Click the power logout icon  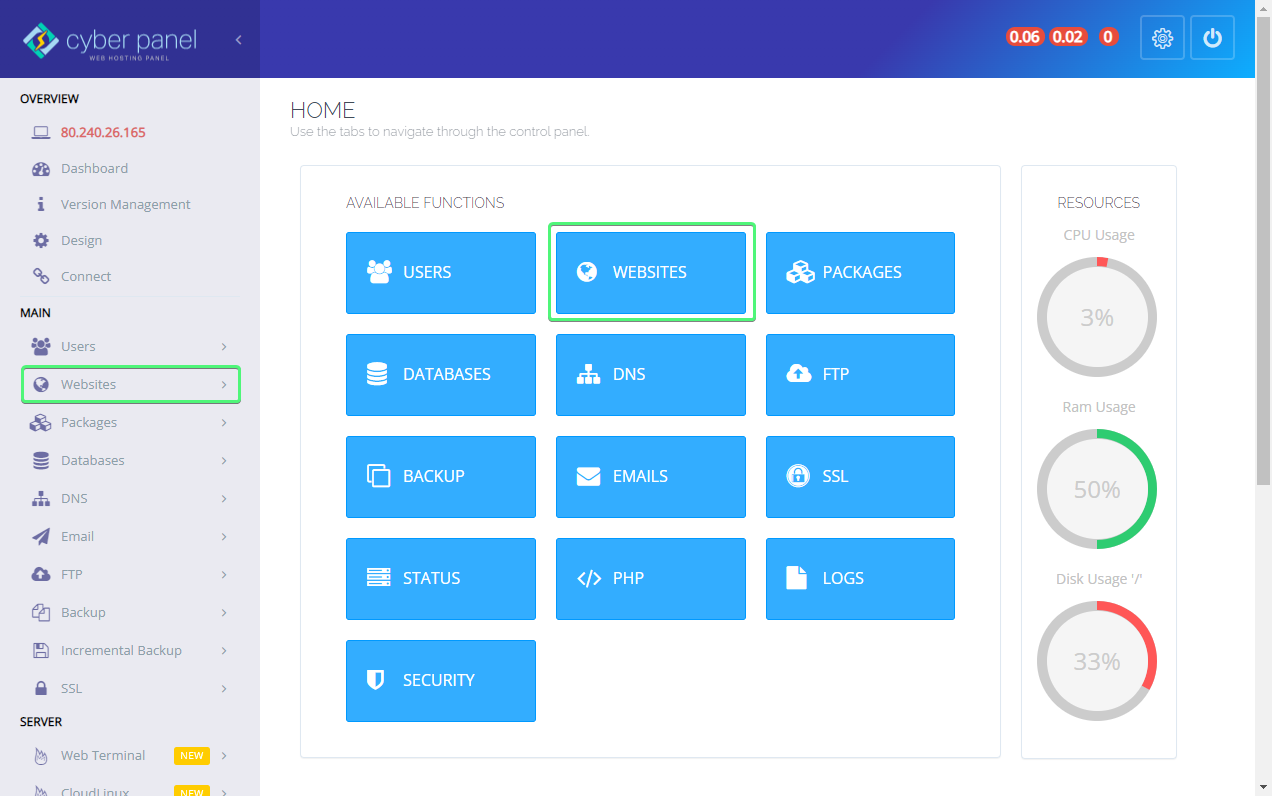(1212, 38)
